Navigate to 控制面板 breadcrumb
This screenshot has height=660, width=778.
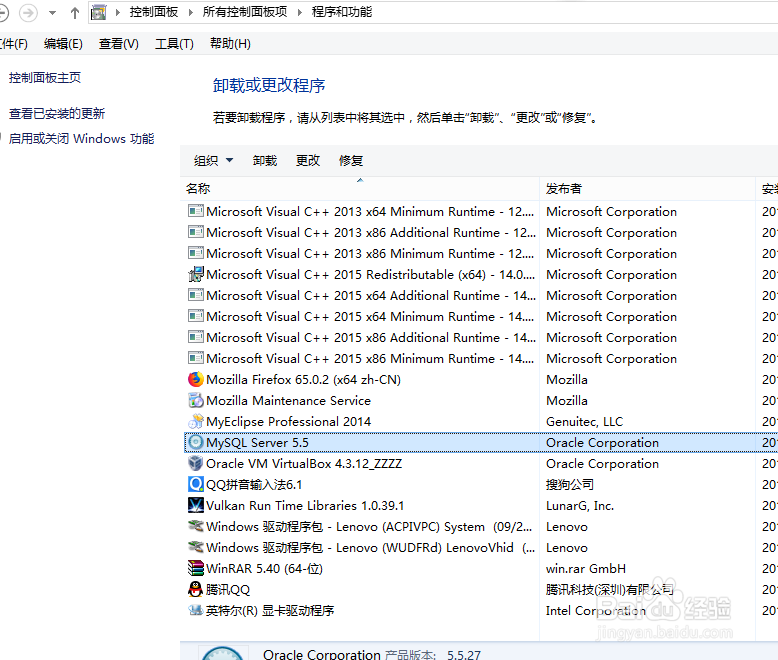pos(154,12)
